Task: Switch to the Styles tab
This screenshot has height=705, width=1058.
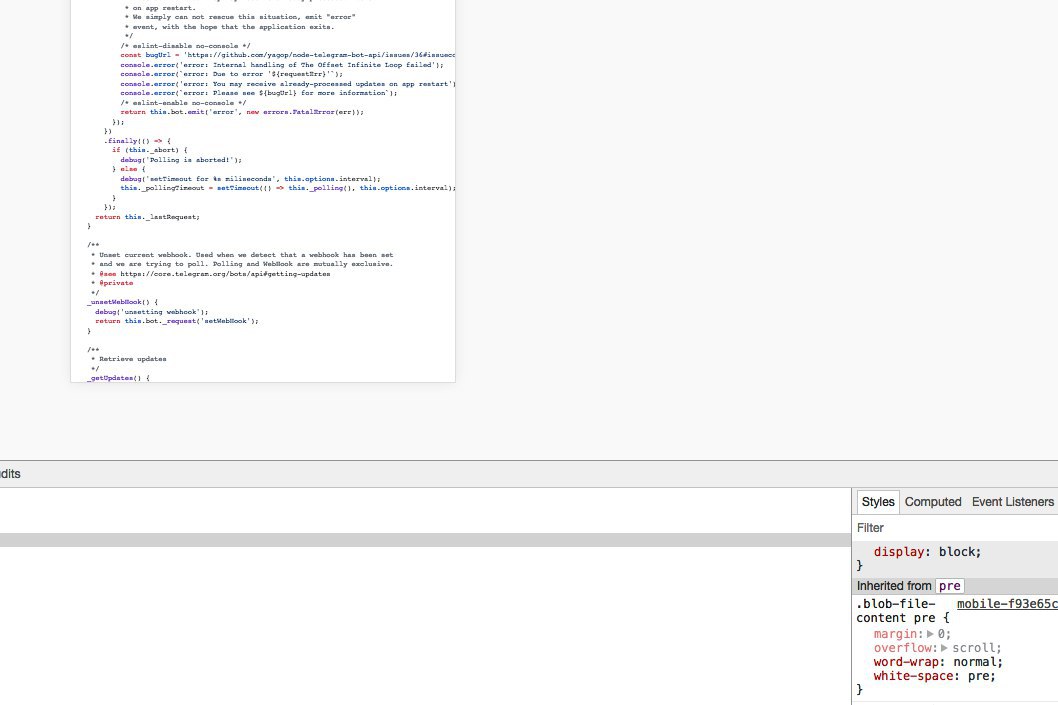Action: (877, 502)
